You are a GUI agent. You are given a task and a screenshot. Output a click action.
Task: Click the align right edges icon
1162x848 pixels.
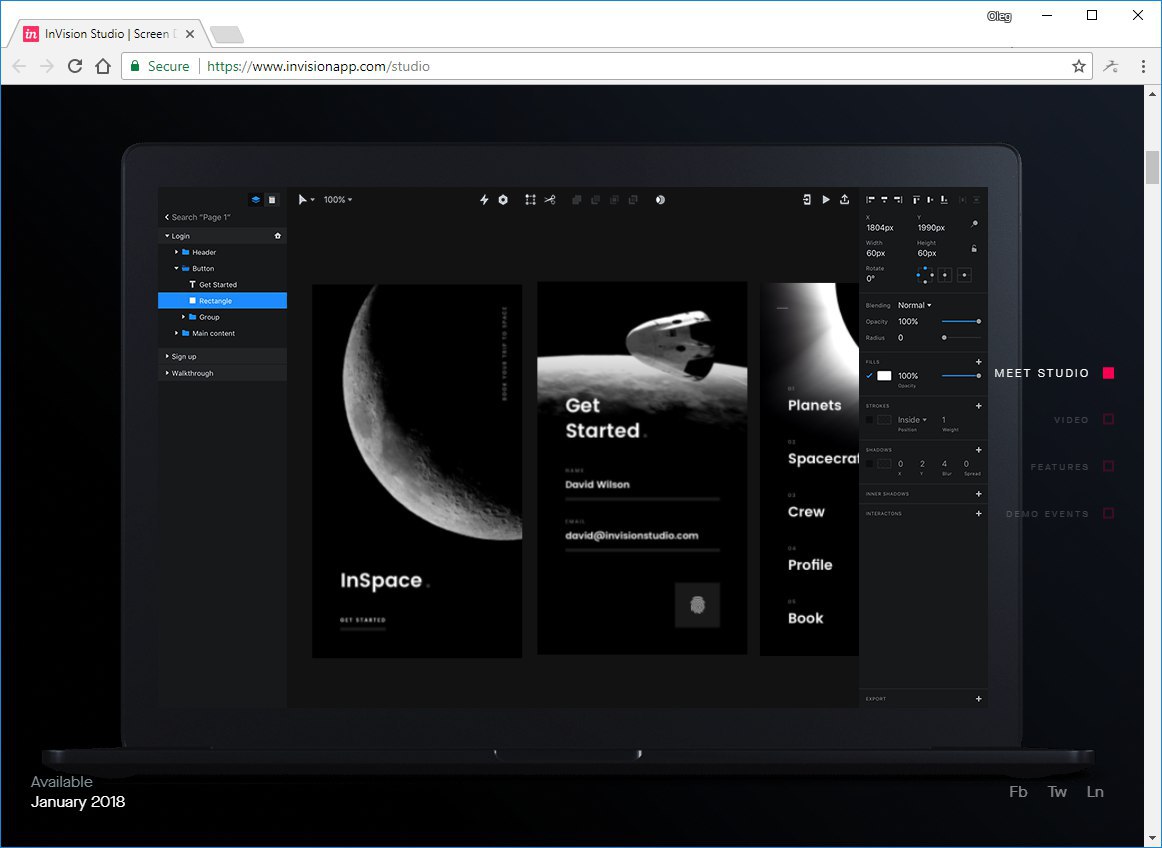pyautogui.click(x=897, y=199)
